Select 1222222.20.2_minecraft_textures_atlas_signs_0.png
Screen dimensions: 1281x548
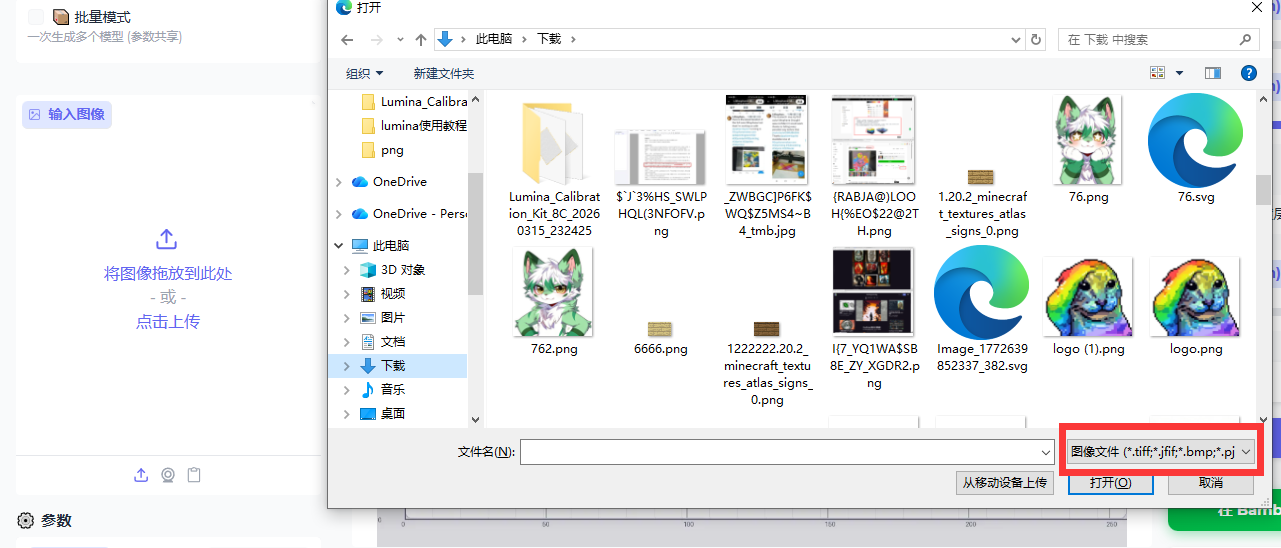tap(766, 363)
